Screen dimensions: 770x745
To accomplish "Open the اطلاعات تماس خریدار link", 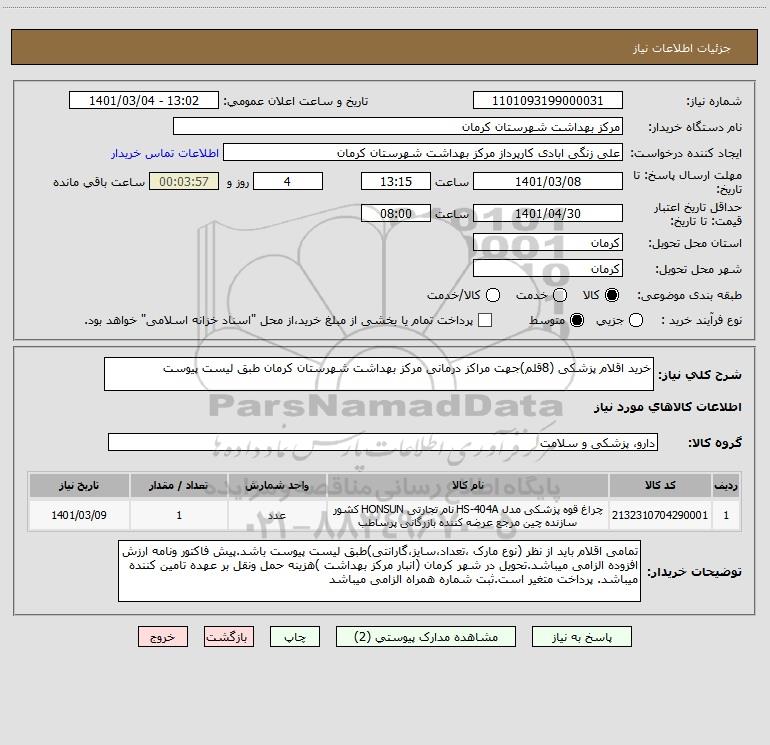I will click(165, 153).
